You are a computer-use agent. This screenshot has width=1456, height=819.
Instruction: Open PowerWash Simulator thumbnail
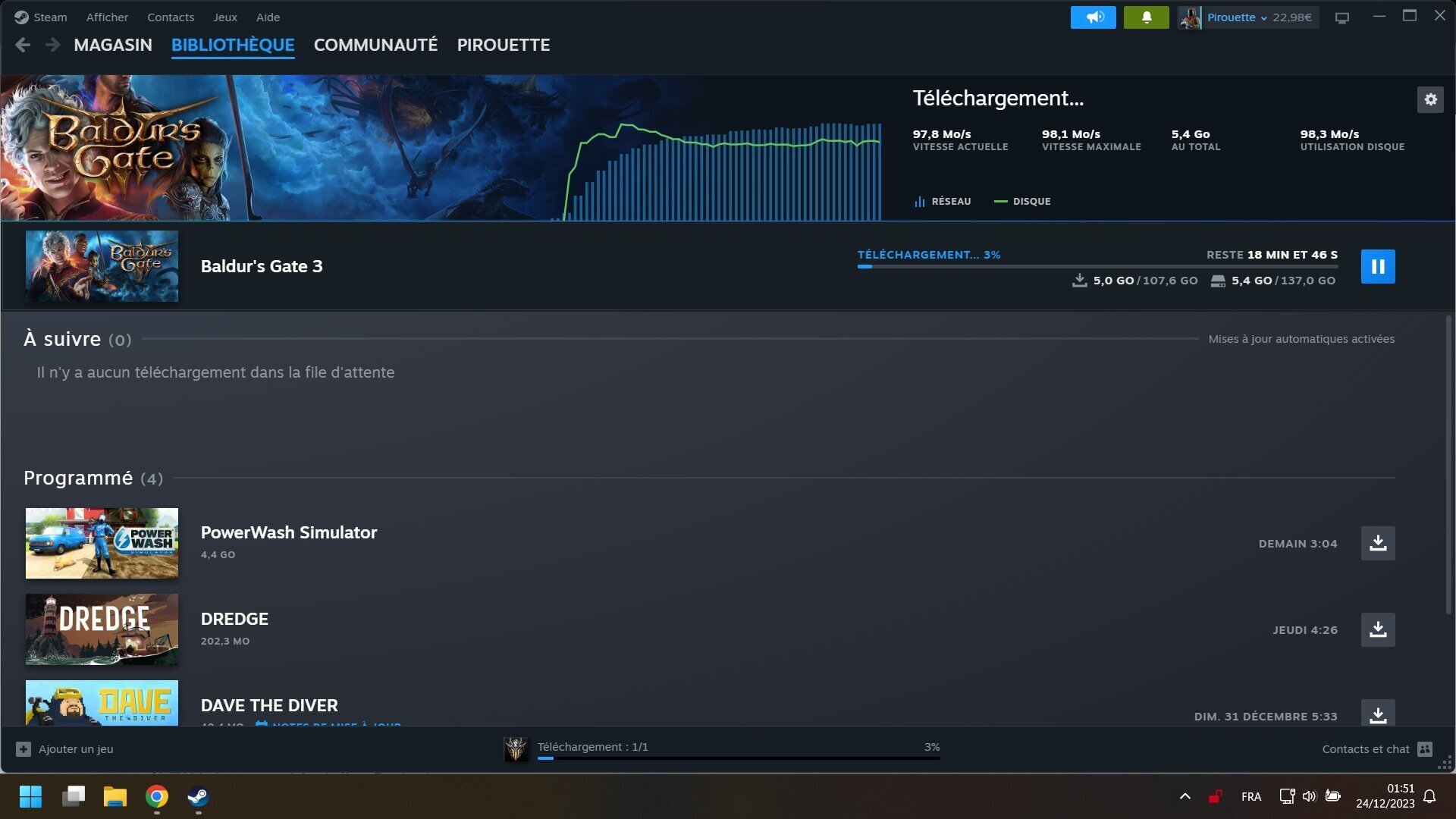coord(102,543)
